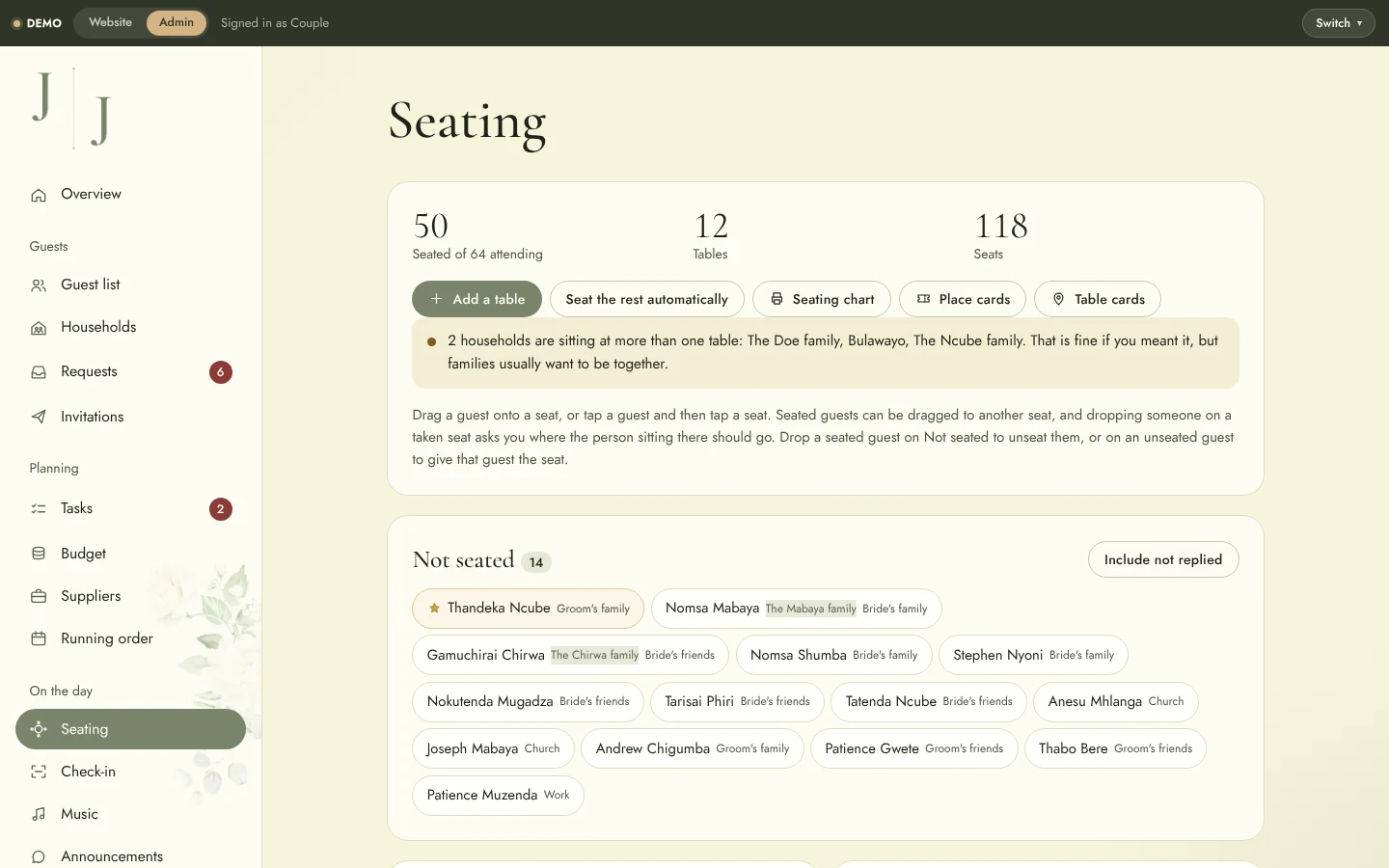Click the Announcements speech bubble icon
Screen dimensions: 1389x868
pyautogui.click(x=39, y=857)
